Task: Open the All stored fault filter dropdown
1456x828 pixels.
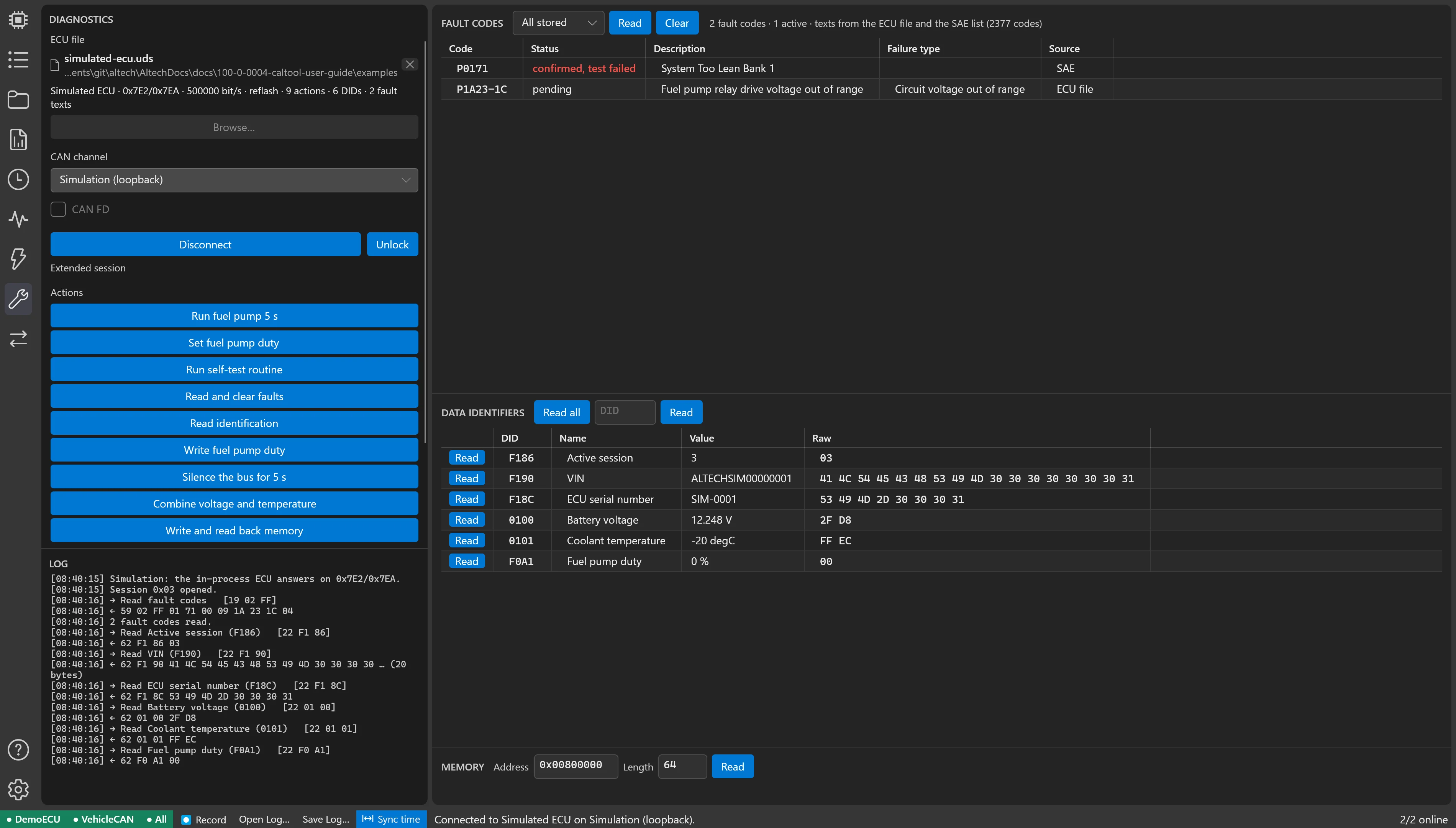Action: (558, 23)
